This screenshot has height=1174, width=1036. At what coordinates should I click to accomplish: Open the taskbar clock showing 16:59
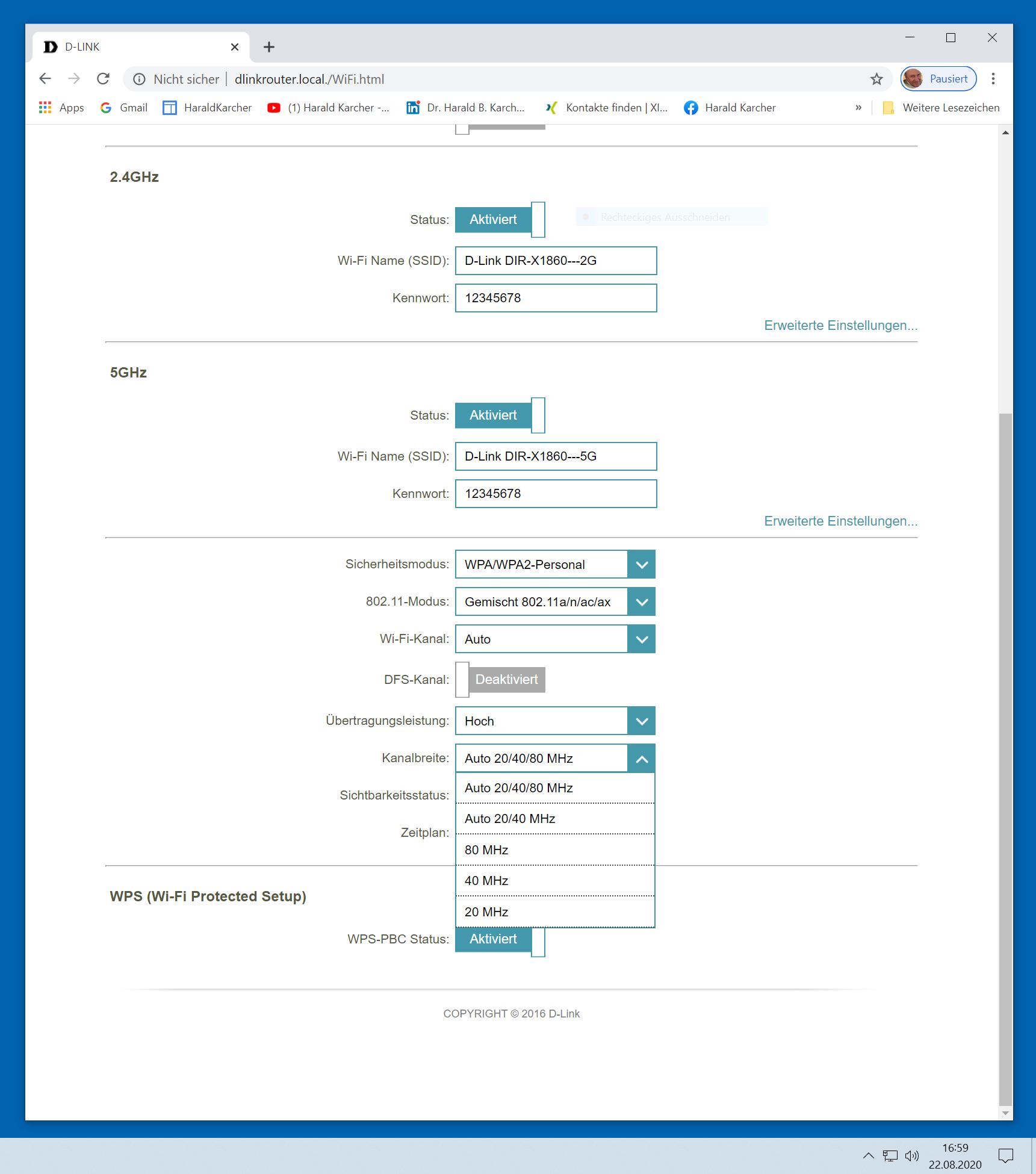point(955,1156)
